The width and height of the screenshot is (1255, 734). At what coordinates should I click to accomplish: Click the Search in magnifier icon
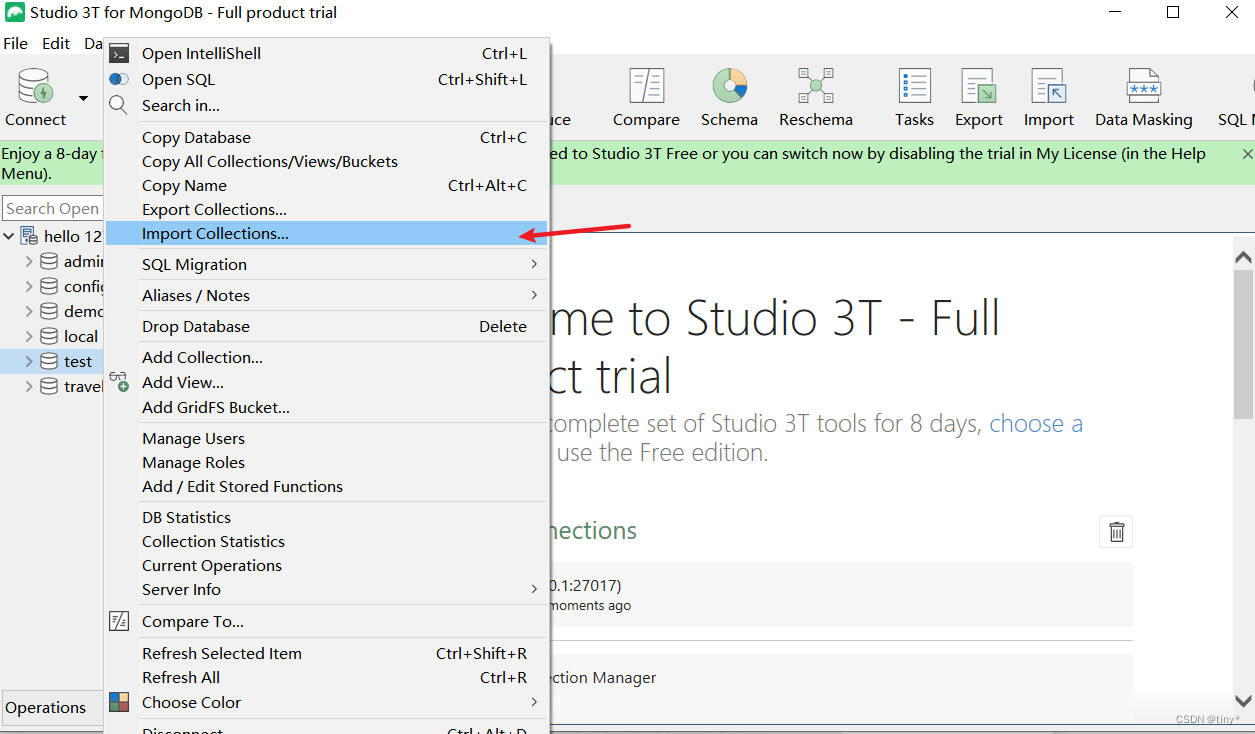point(119,105)
